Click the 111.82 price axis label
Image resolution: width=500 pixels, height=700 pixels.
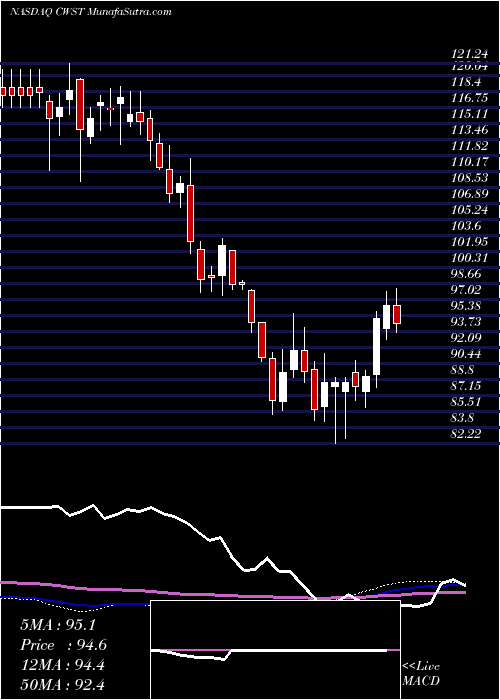(x=469, y=146)
